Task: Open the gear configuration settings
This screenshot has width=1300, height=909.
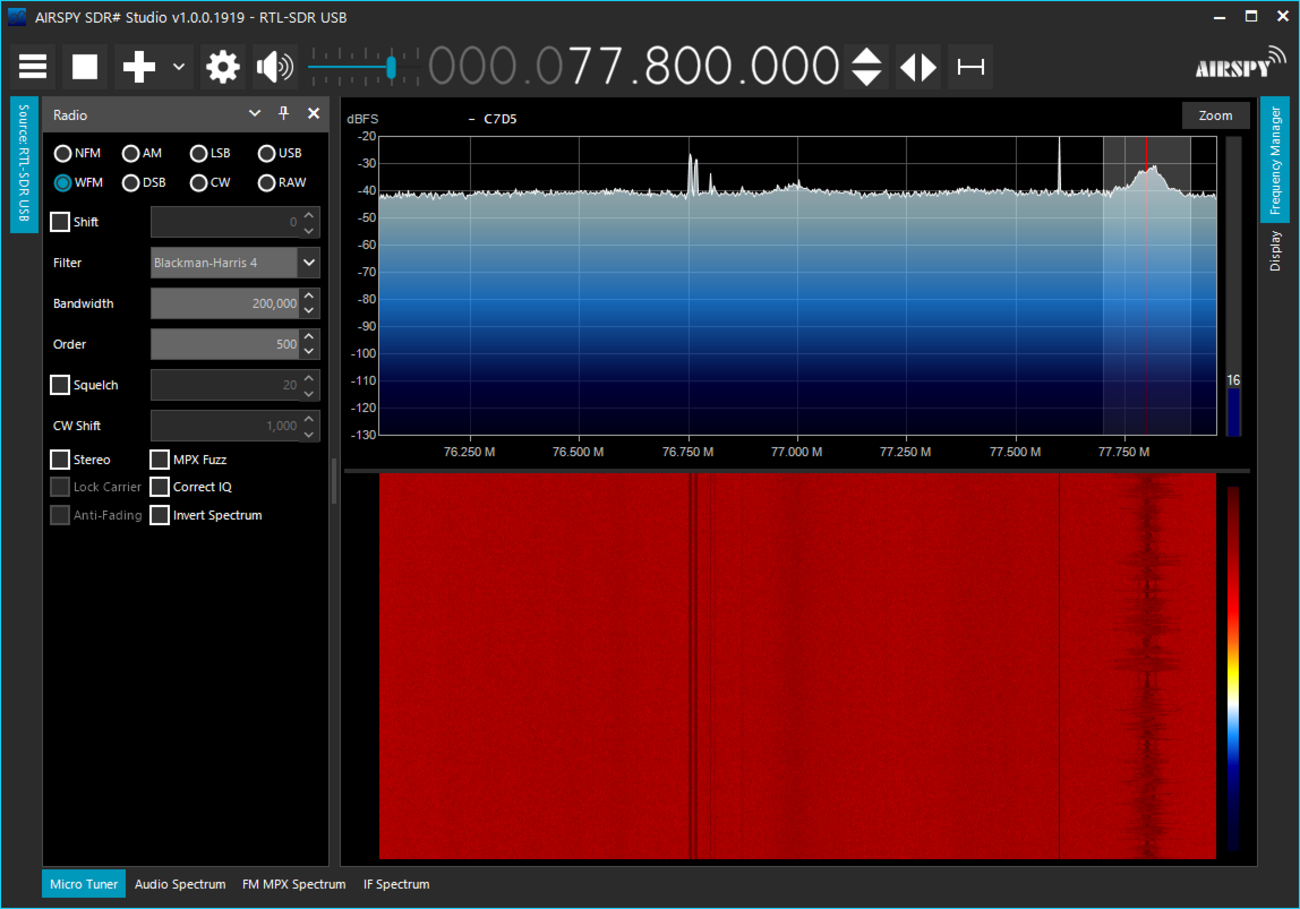Action: point(223,67)
